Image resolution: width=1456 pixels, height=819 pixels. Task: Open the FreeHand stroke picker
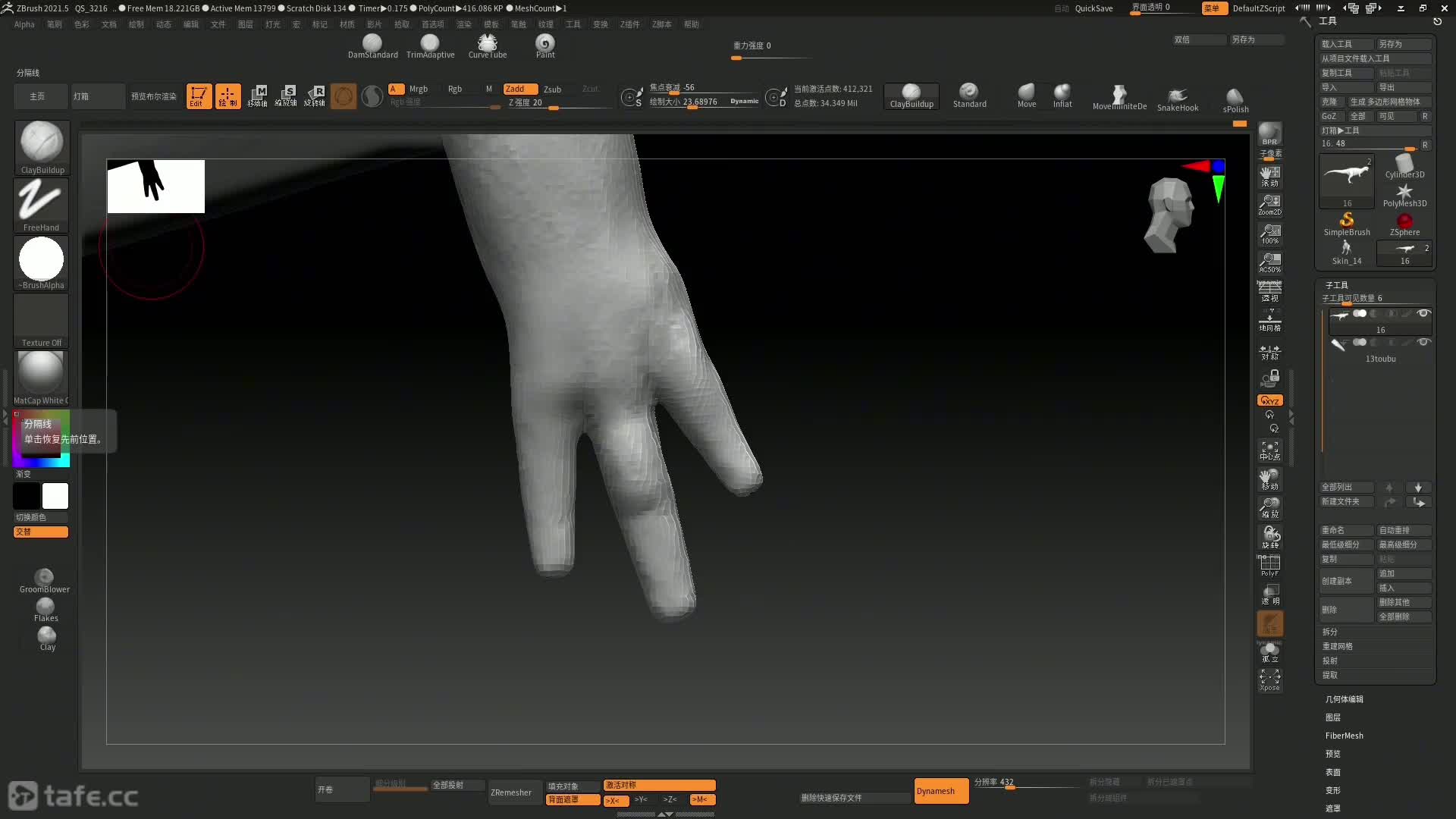point(41,205)
